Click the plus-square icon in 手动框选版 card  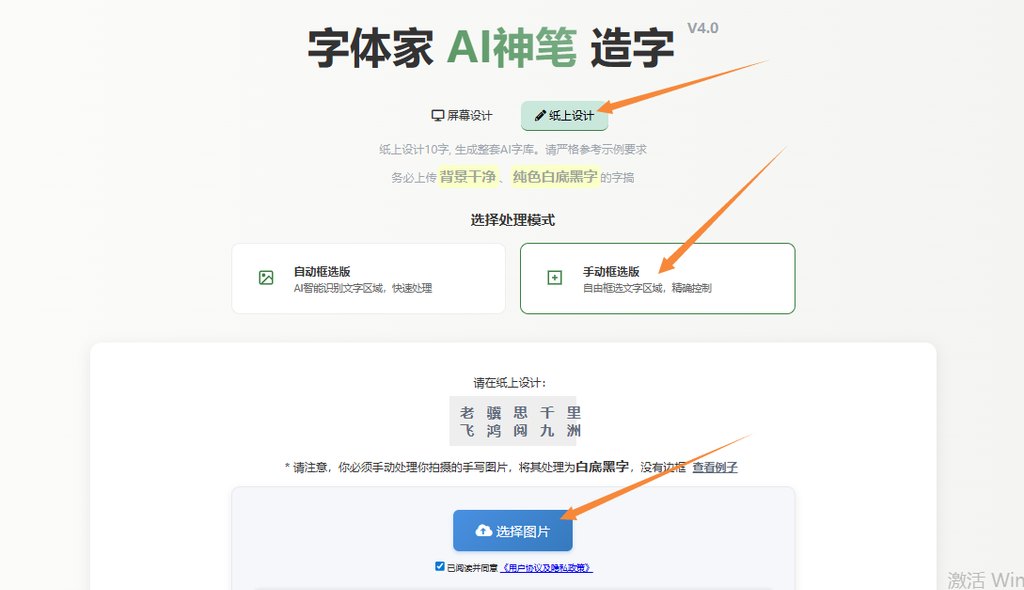point(554,278)
